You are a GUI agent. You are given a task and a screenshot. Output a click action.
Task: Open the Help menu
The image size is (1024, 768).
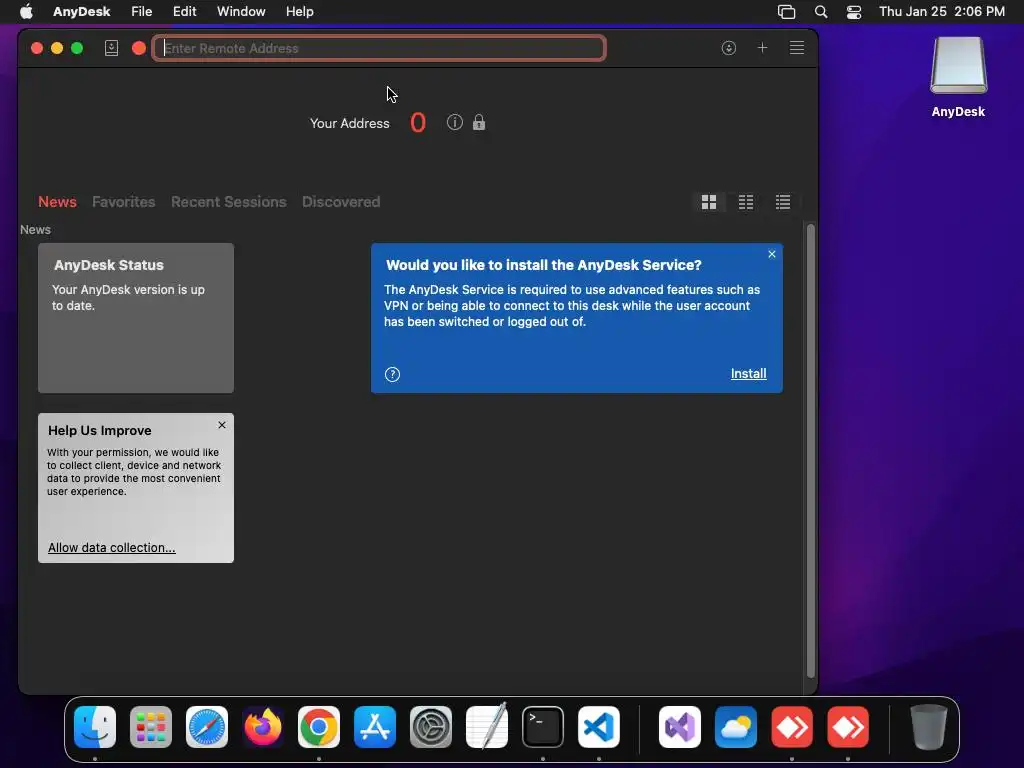(300, 12)
